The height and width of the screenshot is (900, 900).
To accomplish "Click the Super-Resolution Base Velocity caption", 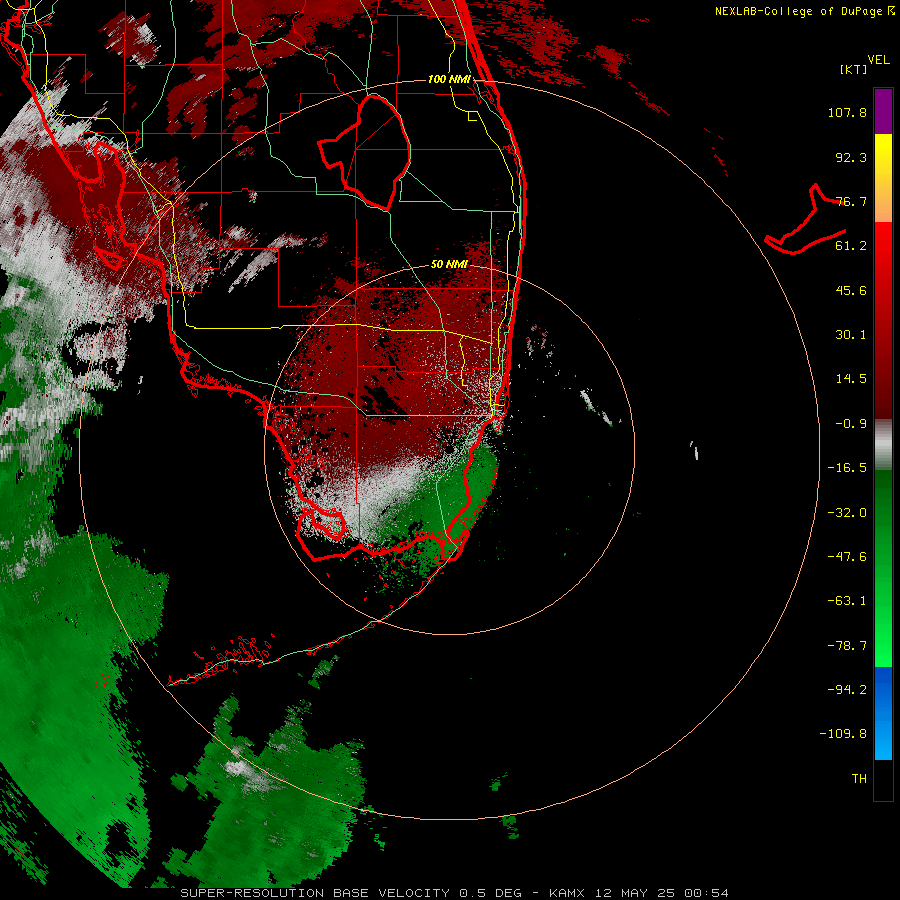I will click(x=351, y=893).
